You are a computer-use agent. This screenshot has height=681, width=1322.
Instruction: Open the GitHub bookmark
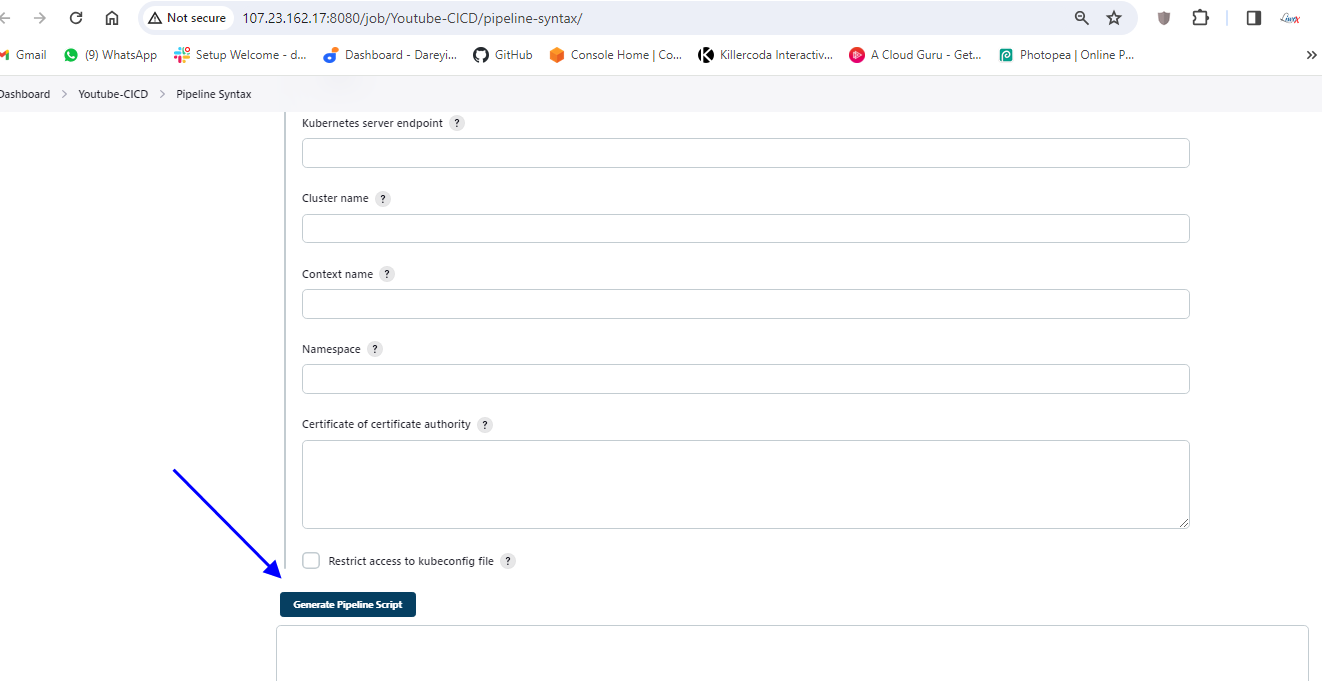click(503, 55)
